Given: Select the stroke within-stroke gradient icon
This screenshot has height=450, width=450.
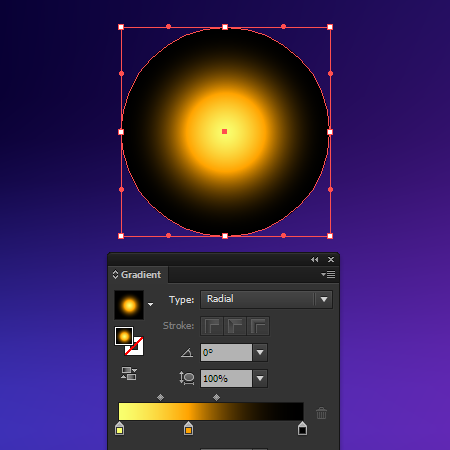Looking at the screenshot, I should 212,326.
